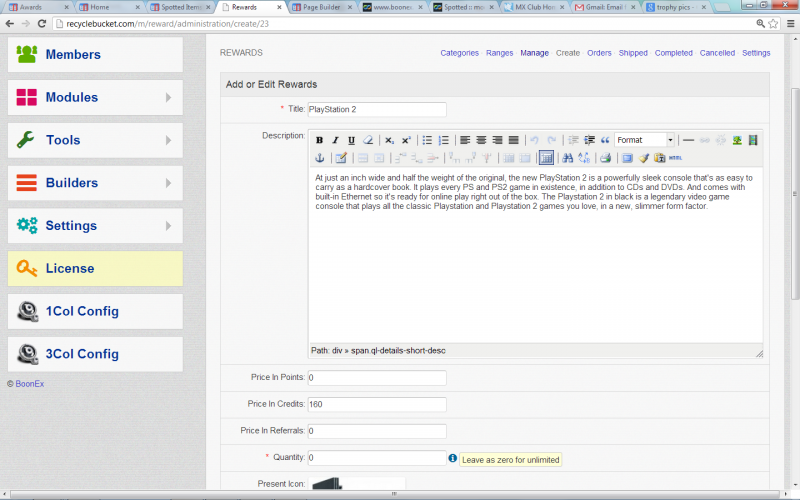Switch to the Page Builder browser tab

click(x=322, y=7)
